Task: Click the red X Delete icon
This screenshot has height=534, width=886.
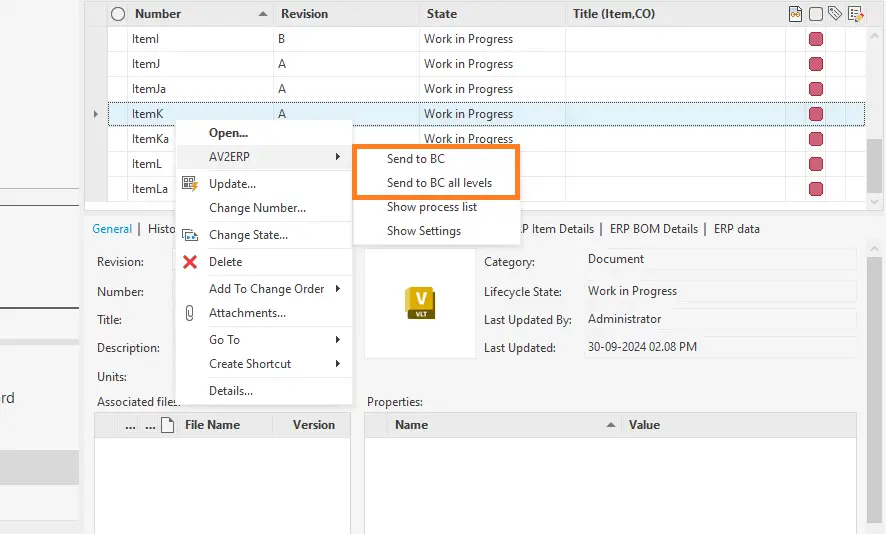Action: point(189,262)
